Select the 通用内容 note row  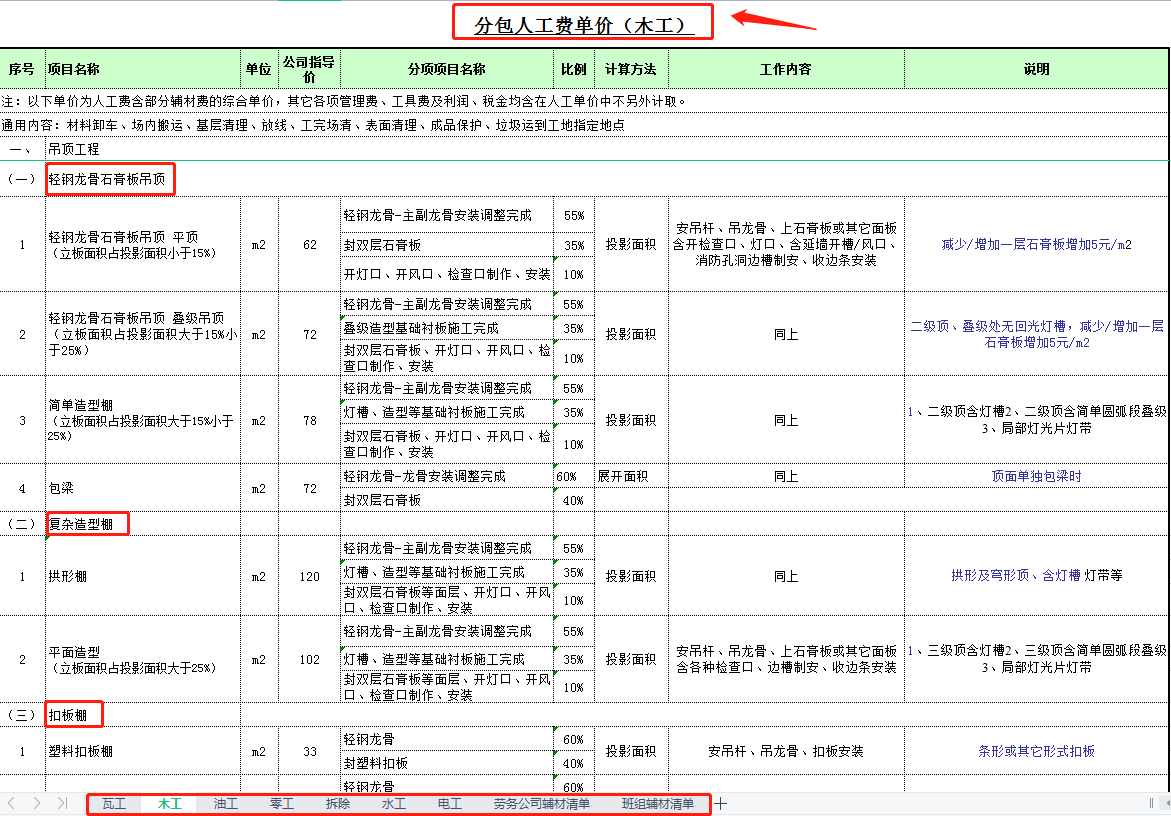pyautogui.click(x=585, y=125)
